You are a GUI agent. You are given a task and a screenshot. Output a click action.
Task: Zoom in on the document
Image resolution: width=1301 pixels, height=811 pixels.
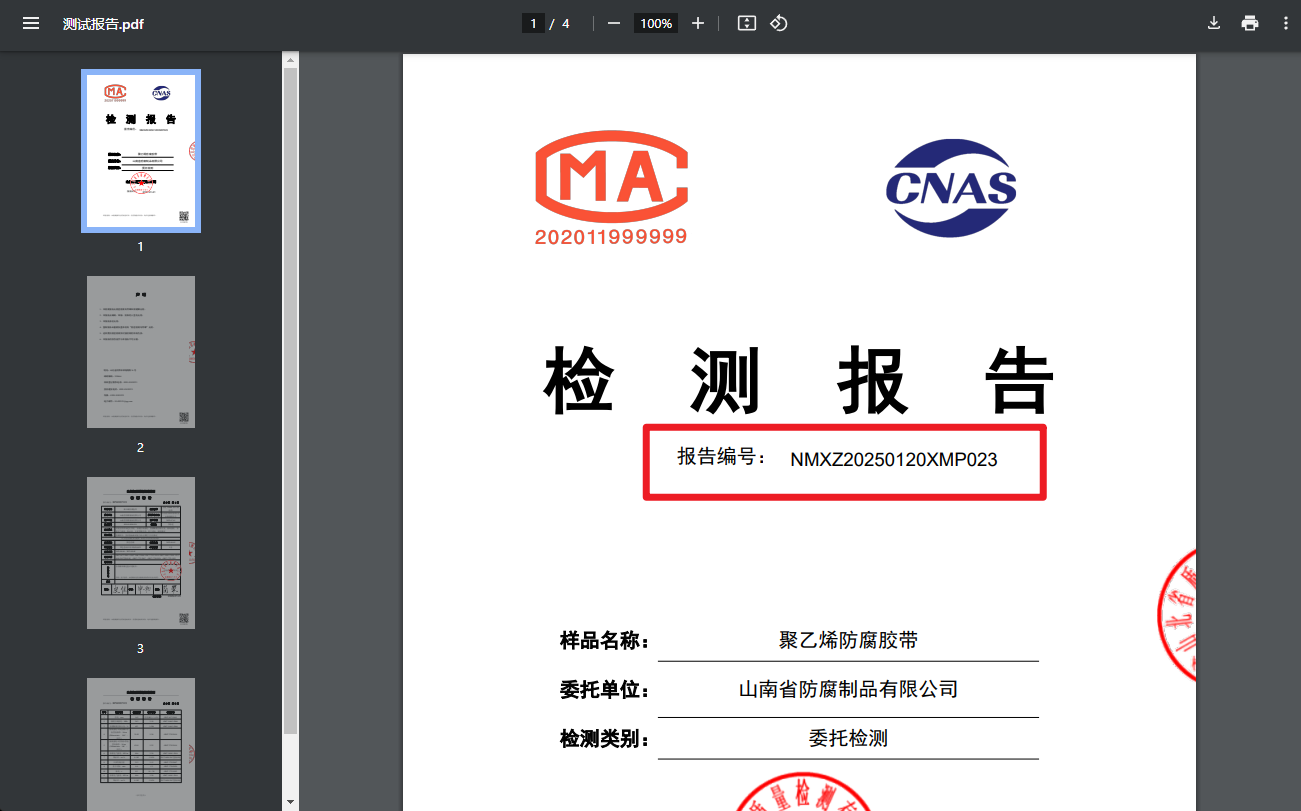[697, 22]
